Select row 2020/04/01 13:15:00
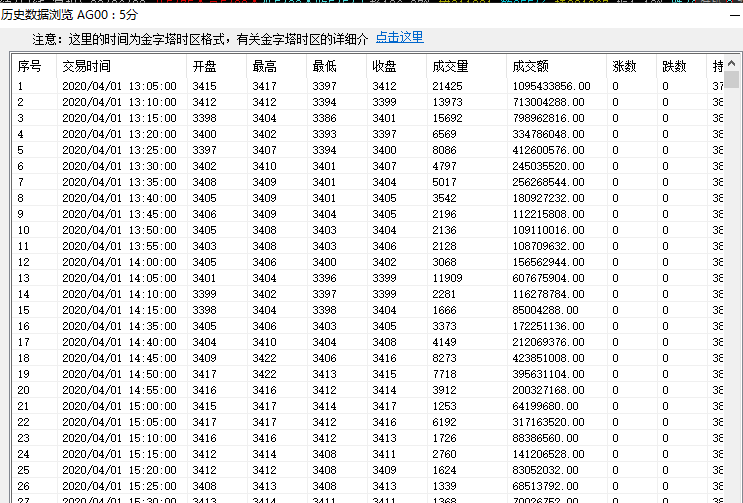Screen dimensions: 743x503 pos(369,118)
